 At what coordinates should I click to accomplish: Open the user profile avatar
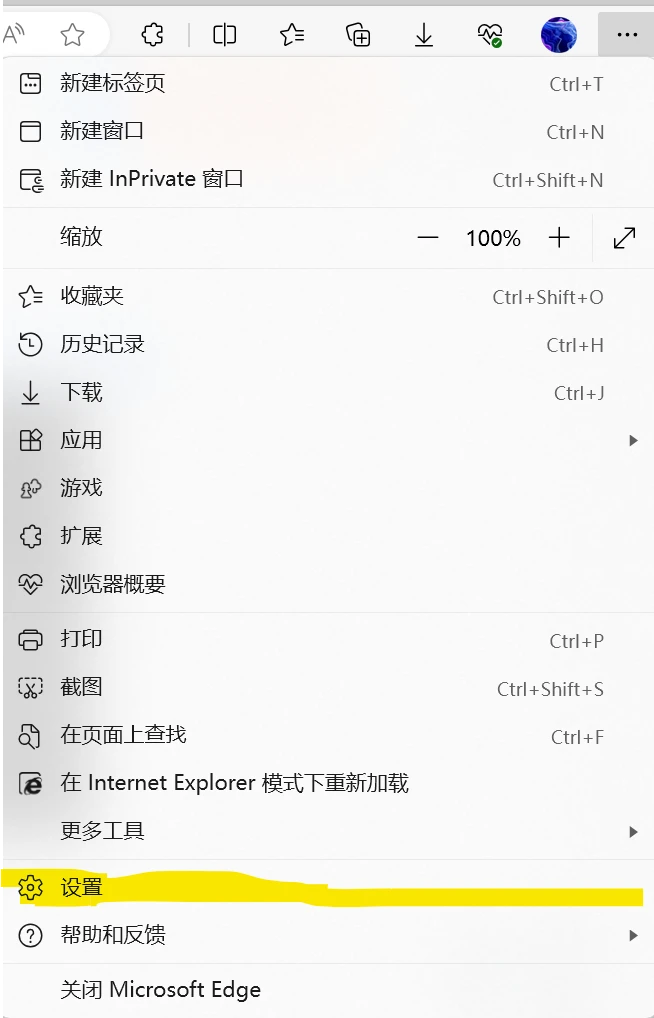pyautogui.click(x=559, y=34)
